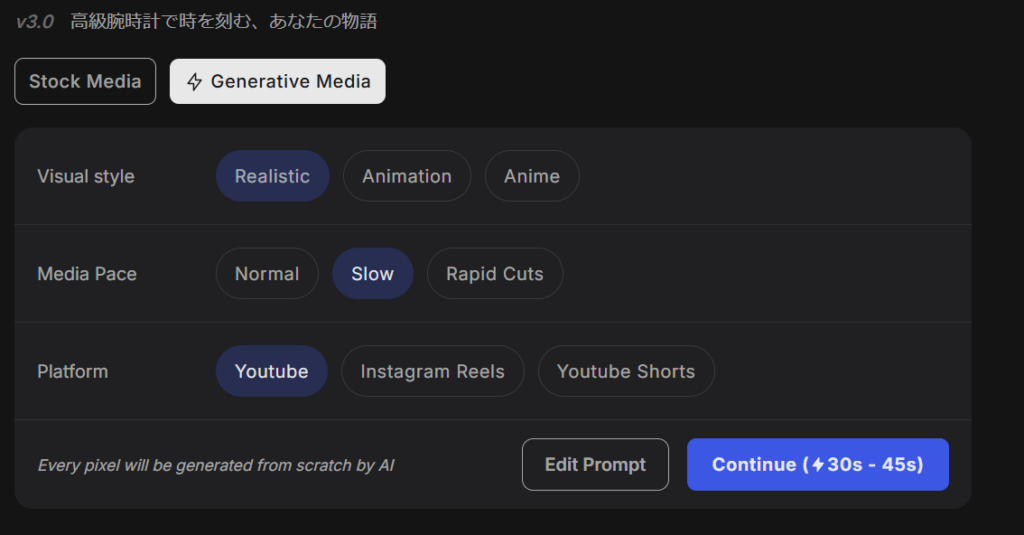
Task: Select the Animation visual style
Action: (407, 176)
